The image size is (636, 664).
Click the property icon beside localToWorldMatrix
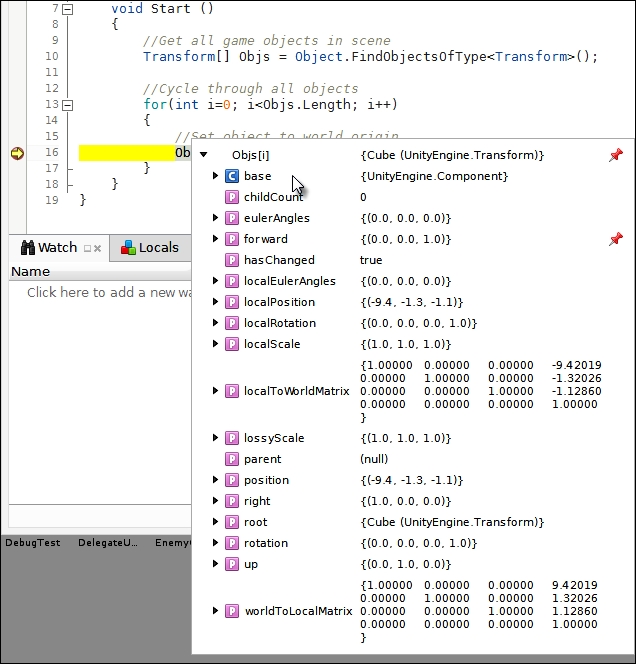pyautogui.click(x=232, y=391)
